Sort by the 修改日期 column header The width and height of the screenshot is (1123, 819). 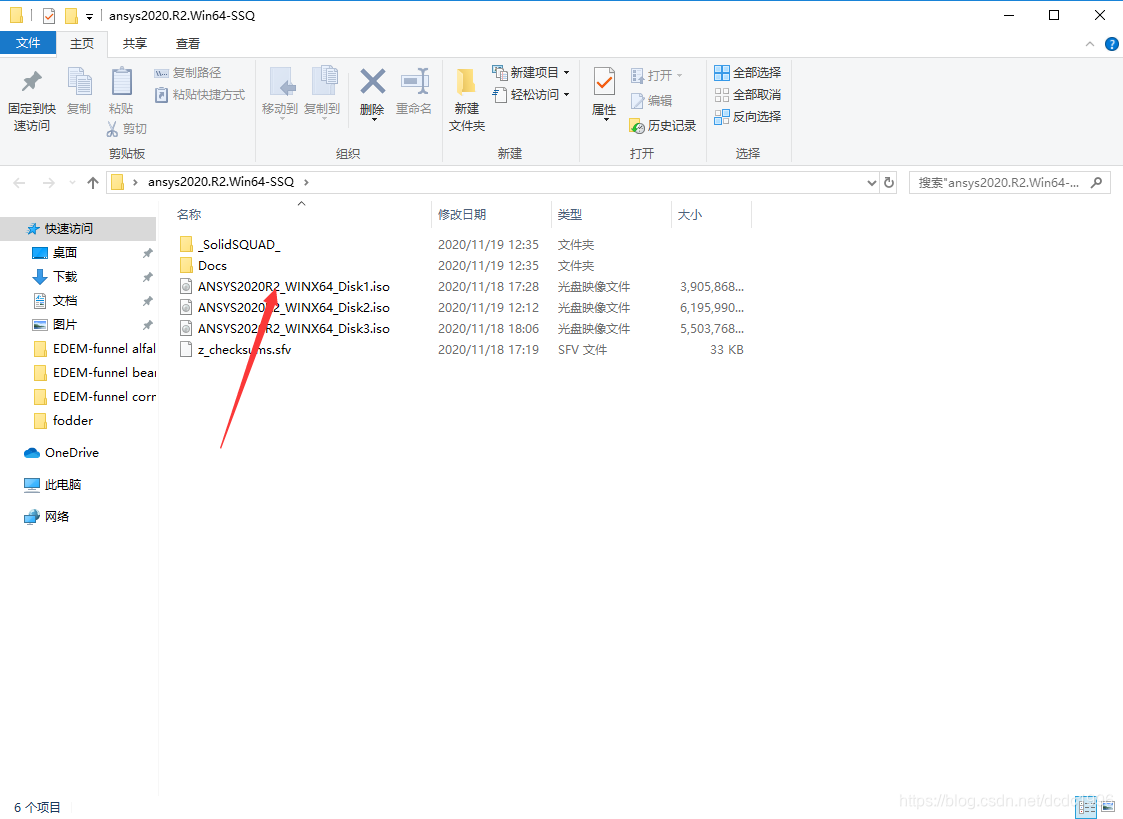click(x=461, y=214)
